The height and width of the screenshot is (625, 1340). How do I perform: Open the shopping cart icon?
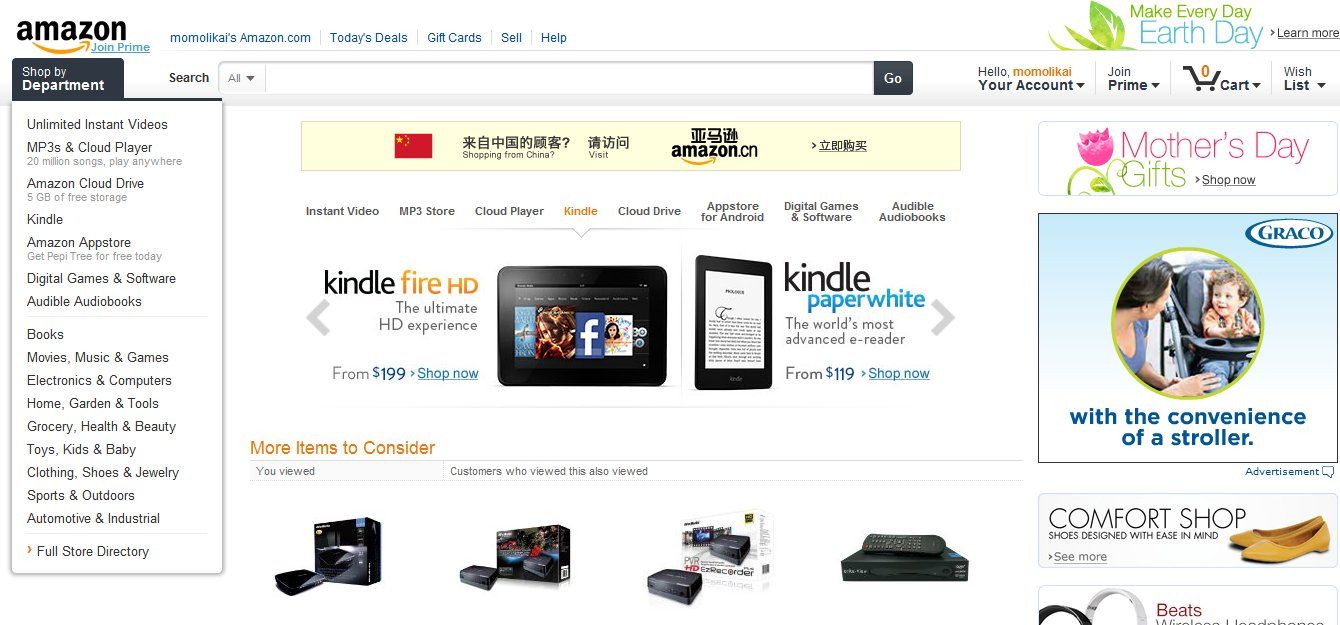coord(1198,78)
